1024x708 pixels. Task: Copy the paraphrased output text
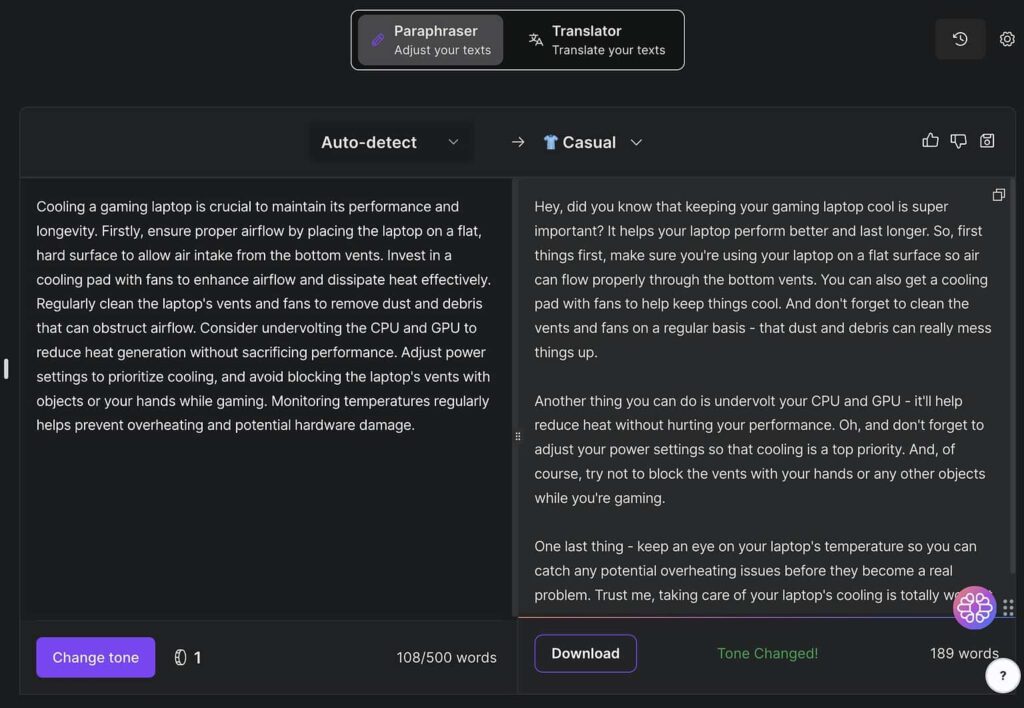tap(999, 195)
